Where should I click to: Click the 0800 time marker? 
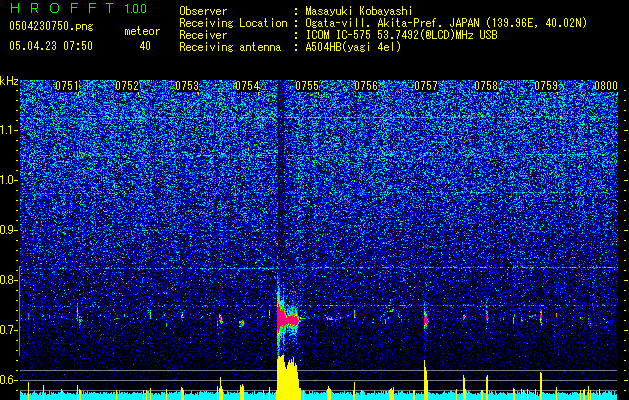[606, 85]
